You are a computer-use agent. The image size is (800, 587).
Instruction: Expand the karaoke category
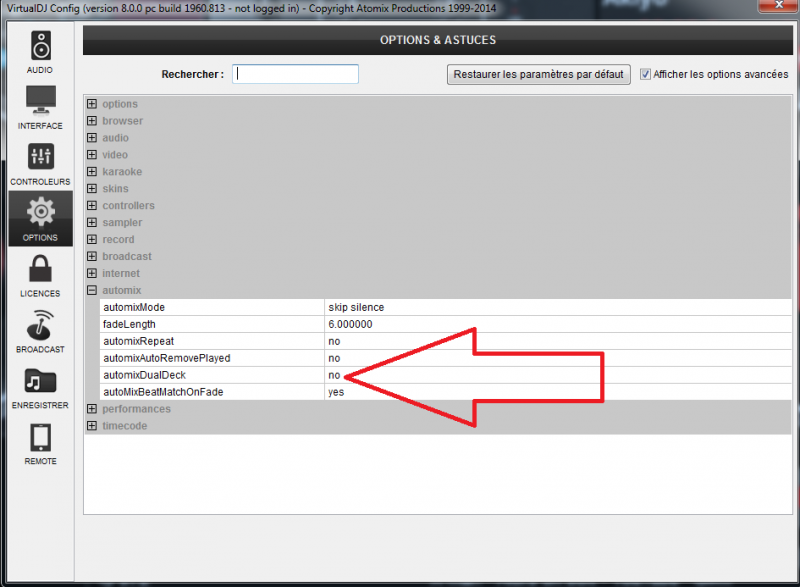92,171
